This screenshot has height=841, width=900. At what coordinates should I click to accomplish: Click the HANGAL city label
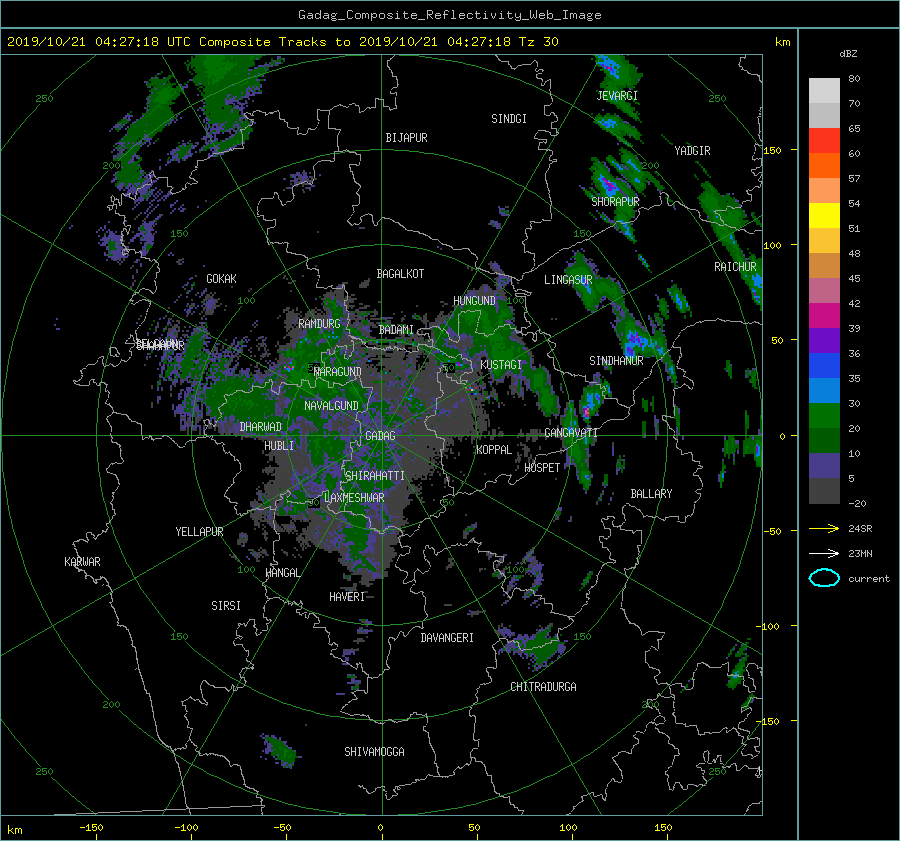click(282, 573)
